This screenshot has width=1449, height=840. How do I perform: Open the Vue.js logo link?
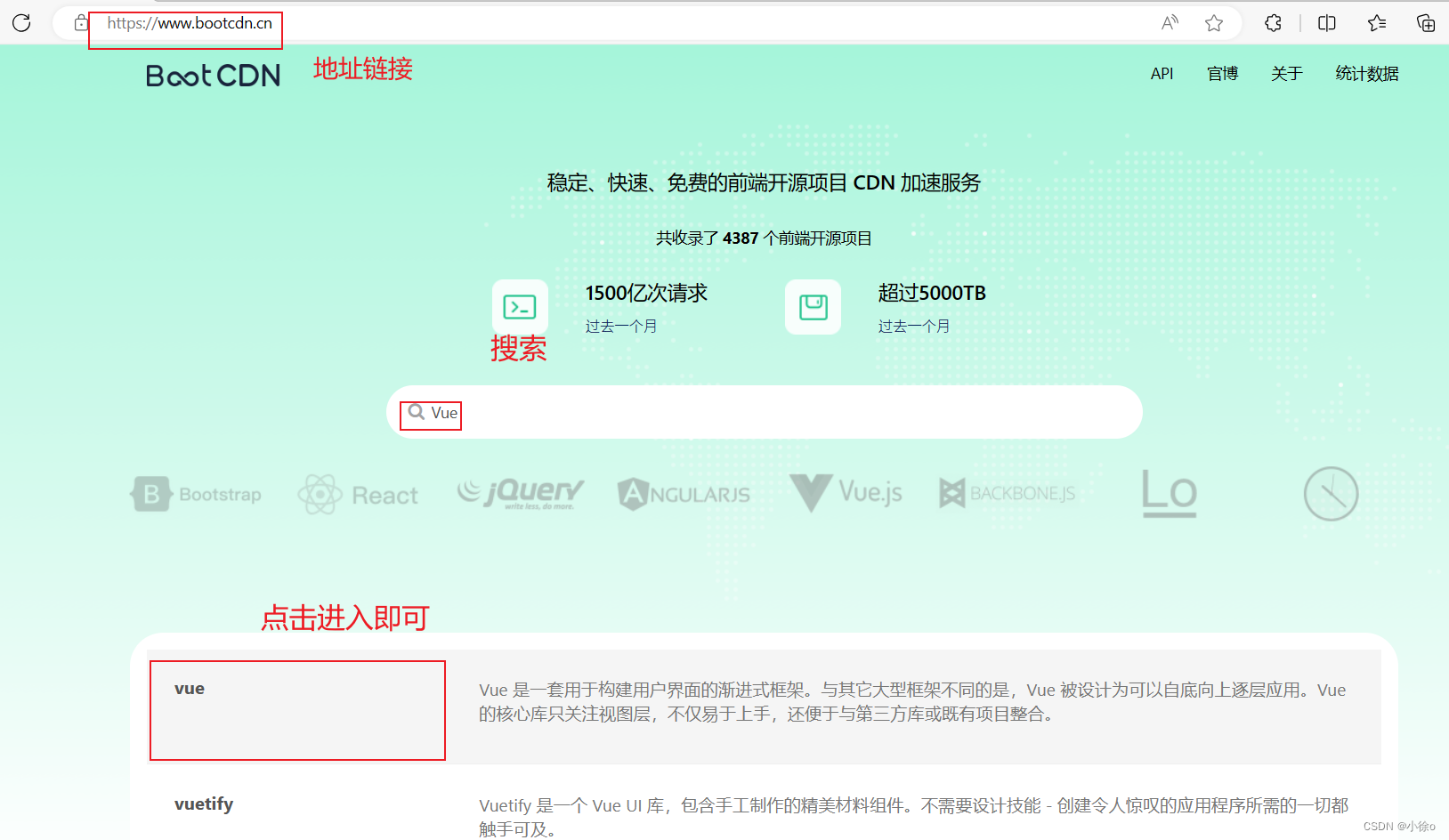[x=846, y=492]
